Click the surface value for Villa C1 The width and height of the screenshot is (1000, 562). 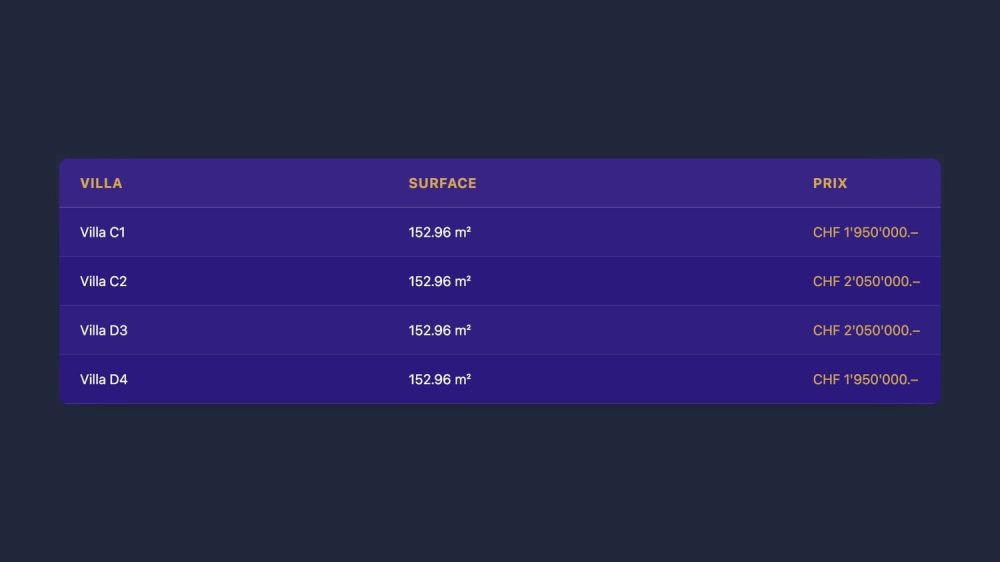click(439, 232)
